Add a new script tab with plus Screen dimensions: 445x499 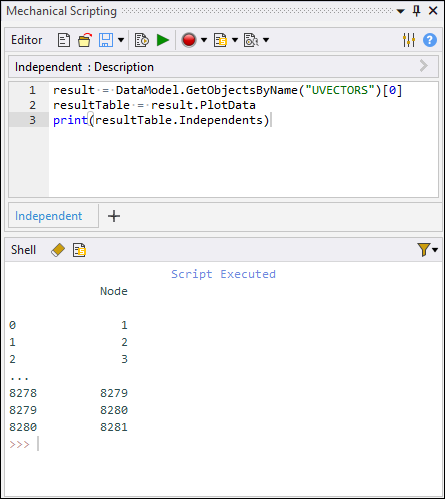click(x=114, y=216)
